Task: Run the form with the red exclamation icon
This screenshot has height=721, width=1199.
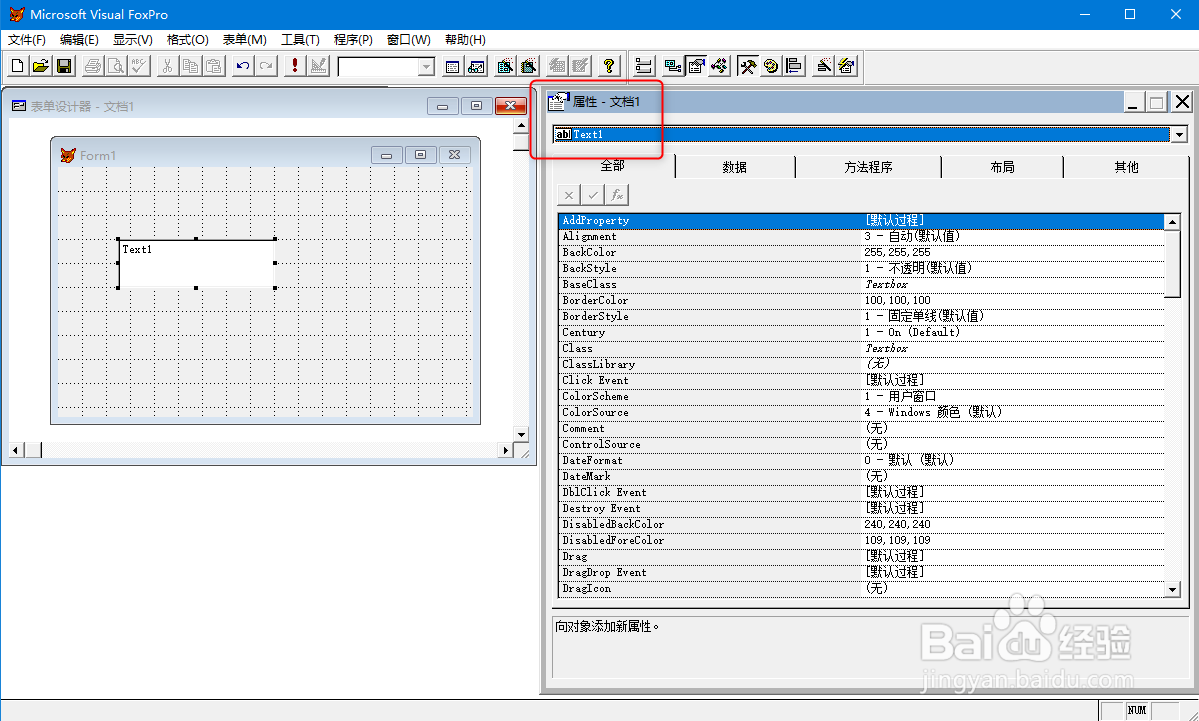Action: pyautogui.click(x=294, y=67)
